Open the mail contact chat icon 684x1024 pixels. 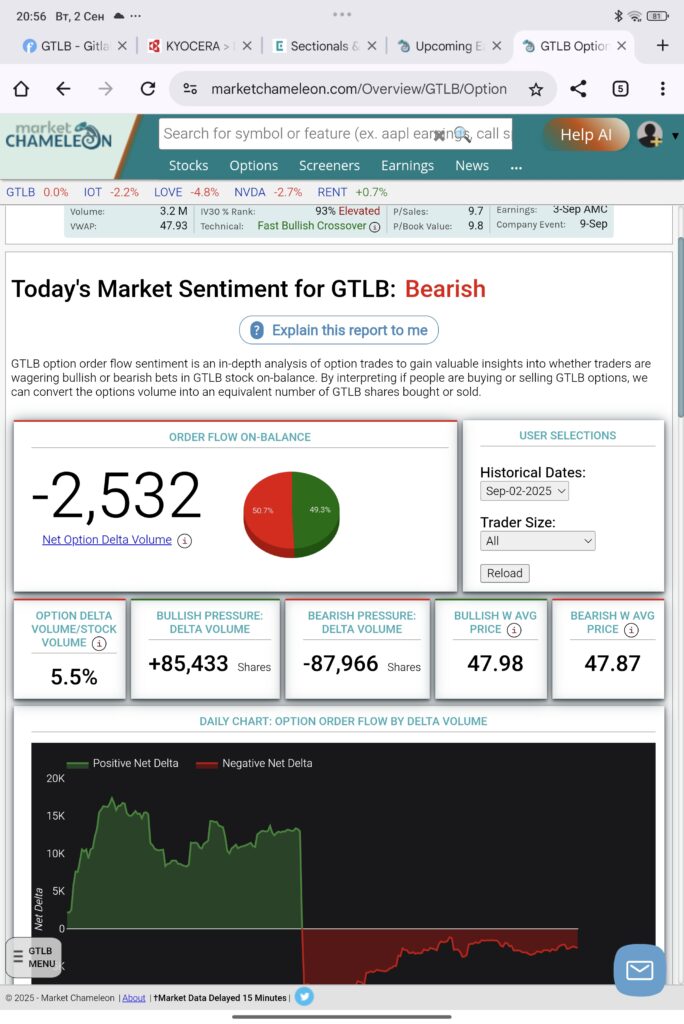pyautogui.click(x=639, y=969)
